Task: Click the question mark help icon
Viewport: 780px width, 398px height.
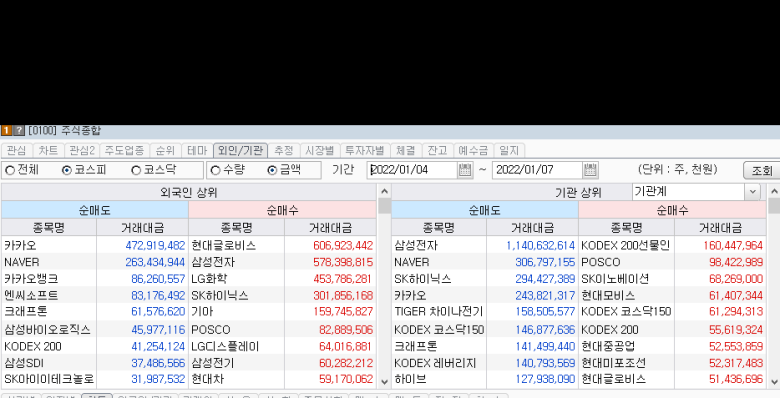Action: coord(18,131)
